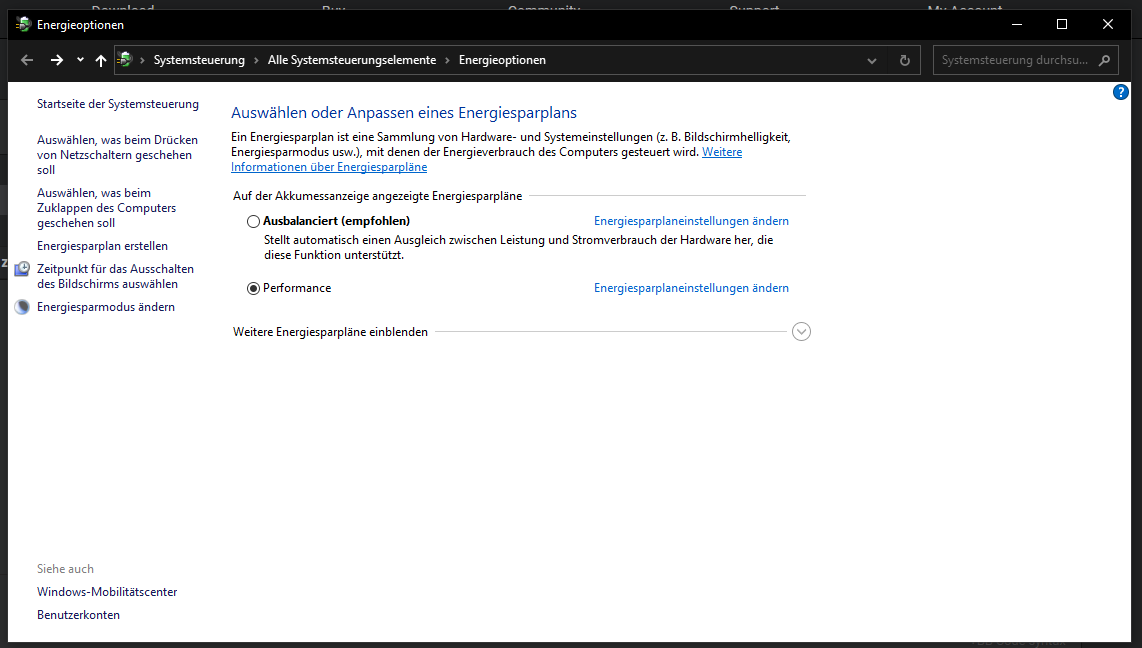The width and height of the screenshot is (1142, 648).
Task: Open Energiesparplan erstellen in sidebar
Action: coord(102,246)
